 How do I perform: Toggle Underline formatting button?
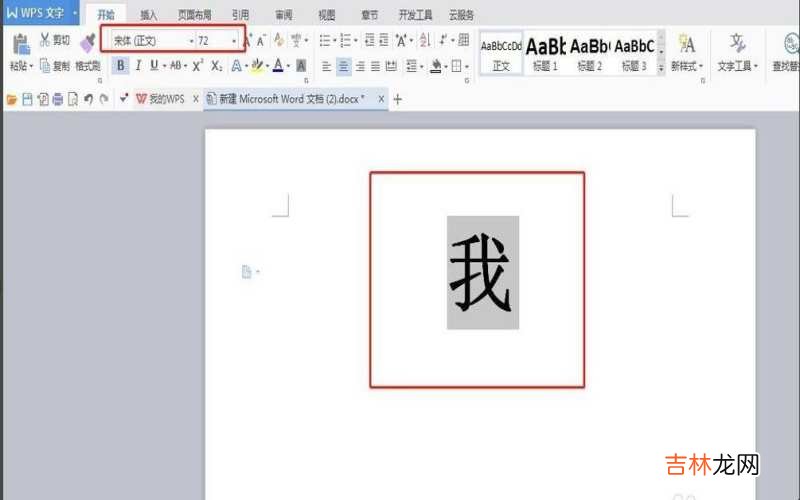153,66
